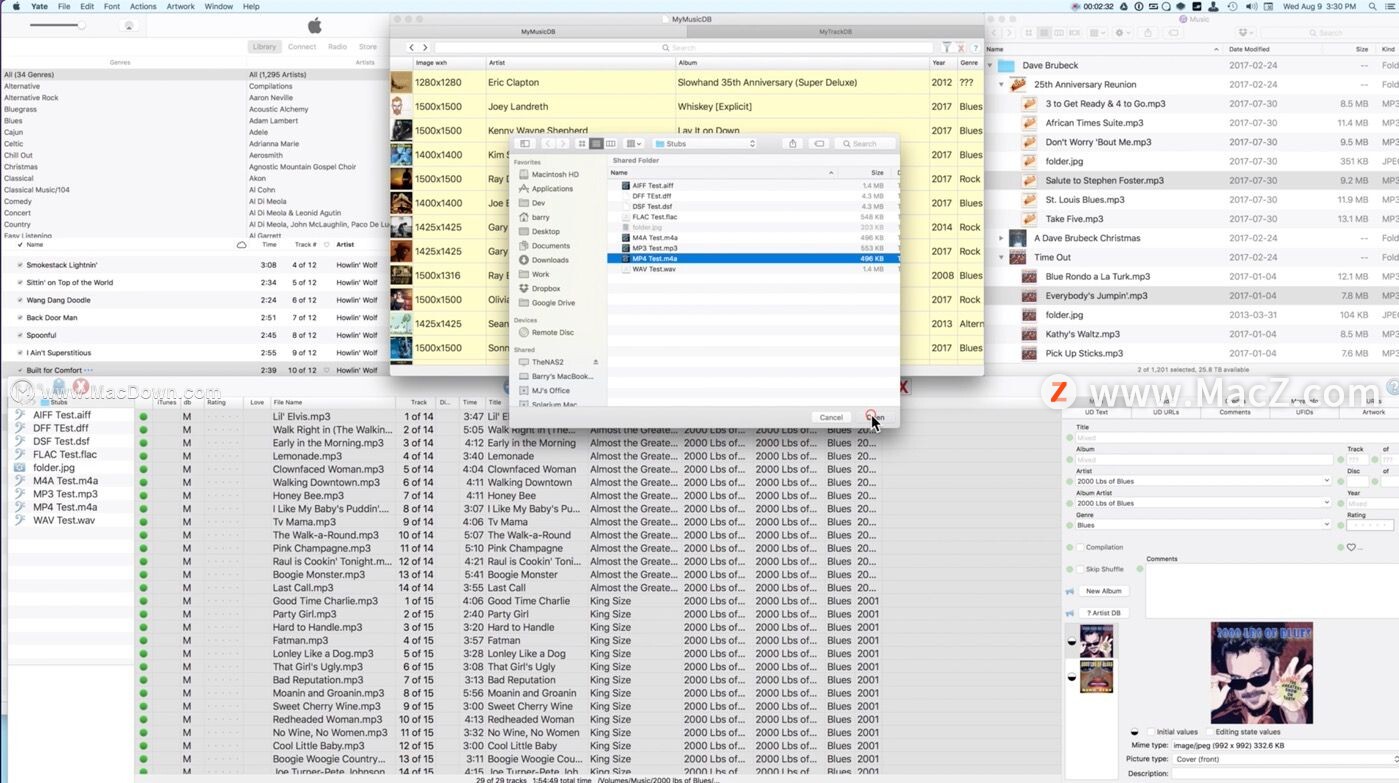Toggle Compilation checkbox
The height and width of the screenshot is (783, 1399).
(1080, 547)
